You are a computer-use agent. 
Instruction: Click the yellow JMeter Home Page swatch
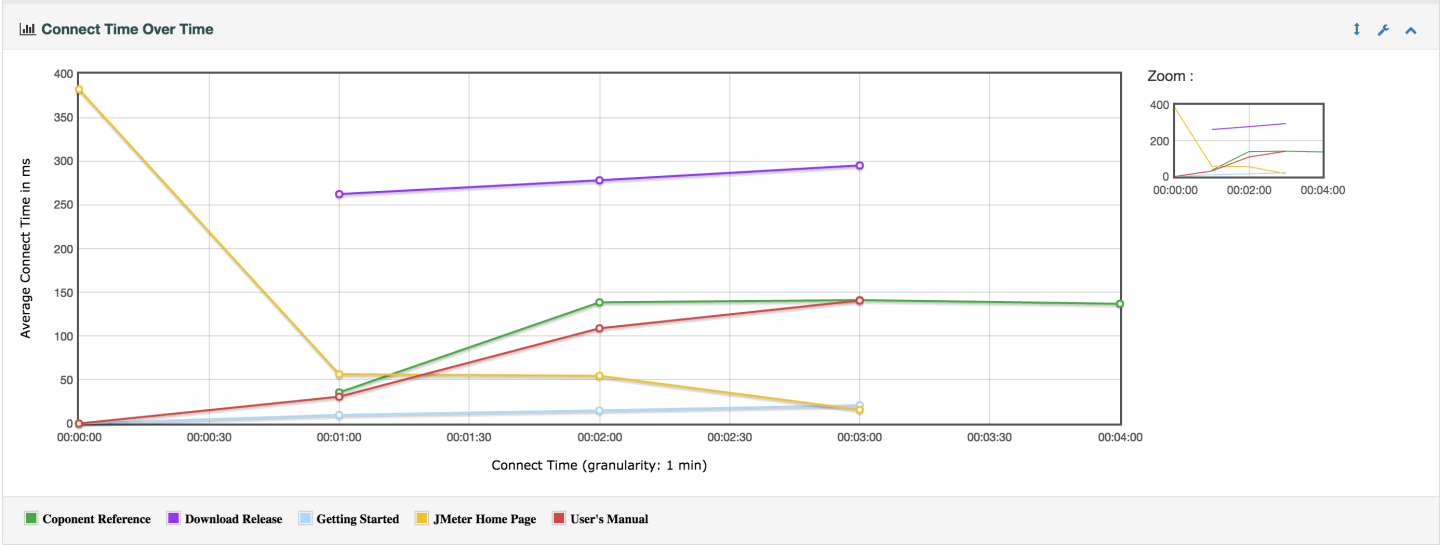tap(422, 519)
